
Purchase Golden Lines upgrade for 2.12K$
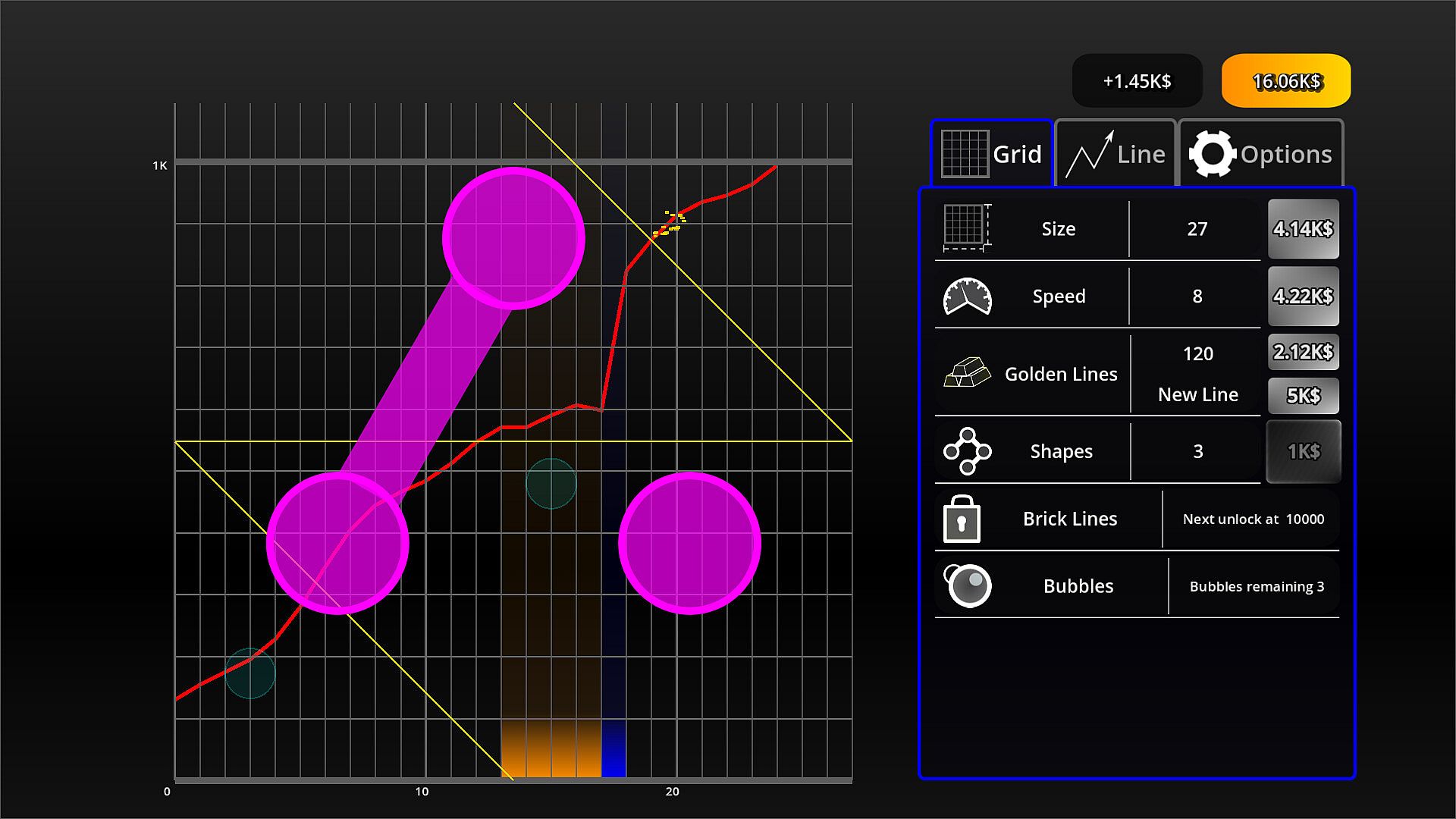click(x=1303, y=352)
